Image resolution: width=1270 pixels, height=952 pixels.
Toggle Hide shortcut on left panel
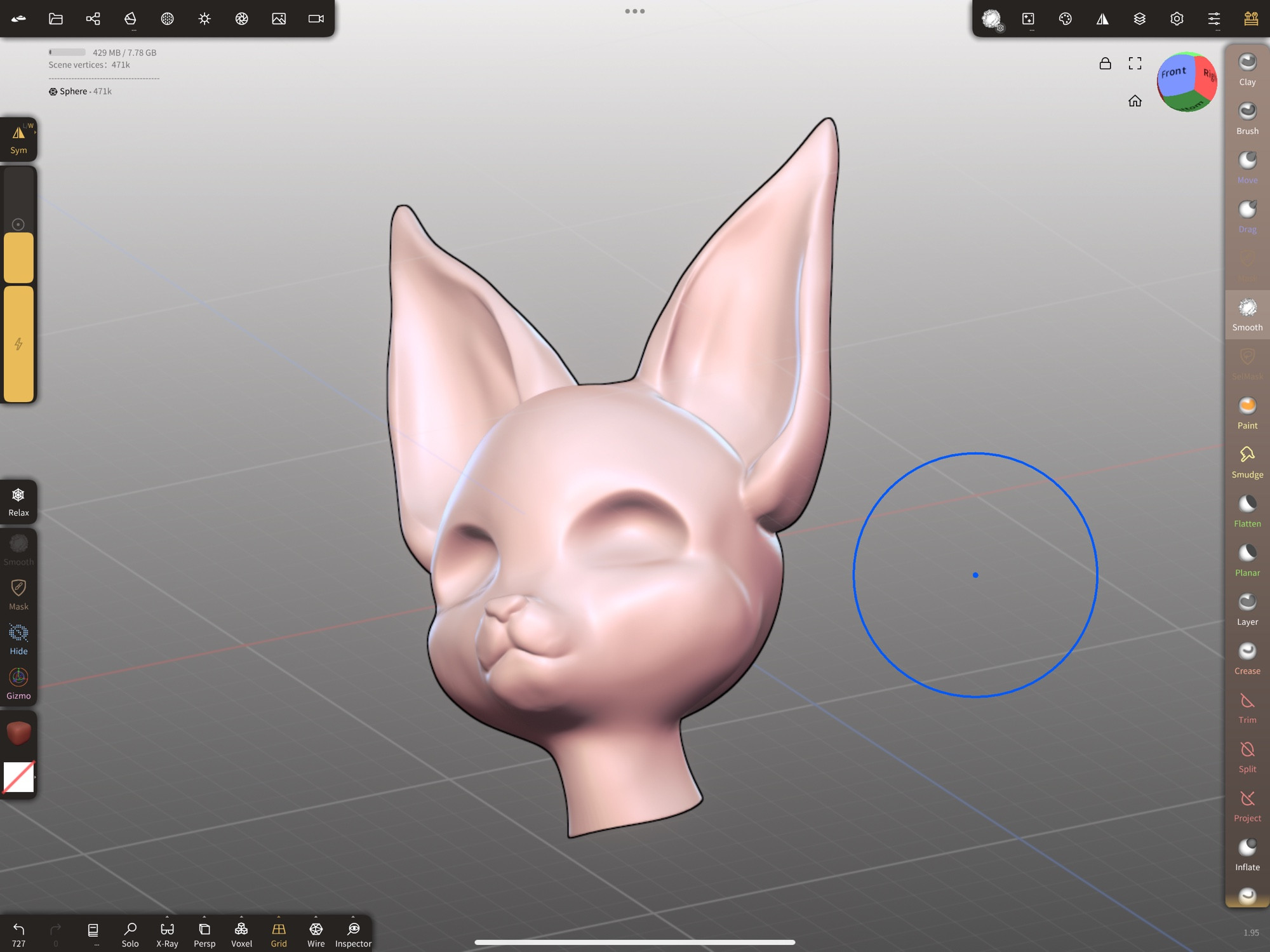pyautogui.click(x=18, y=640)
